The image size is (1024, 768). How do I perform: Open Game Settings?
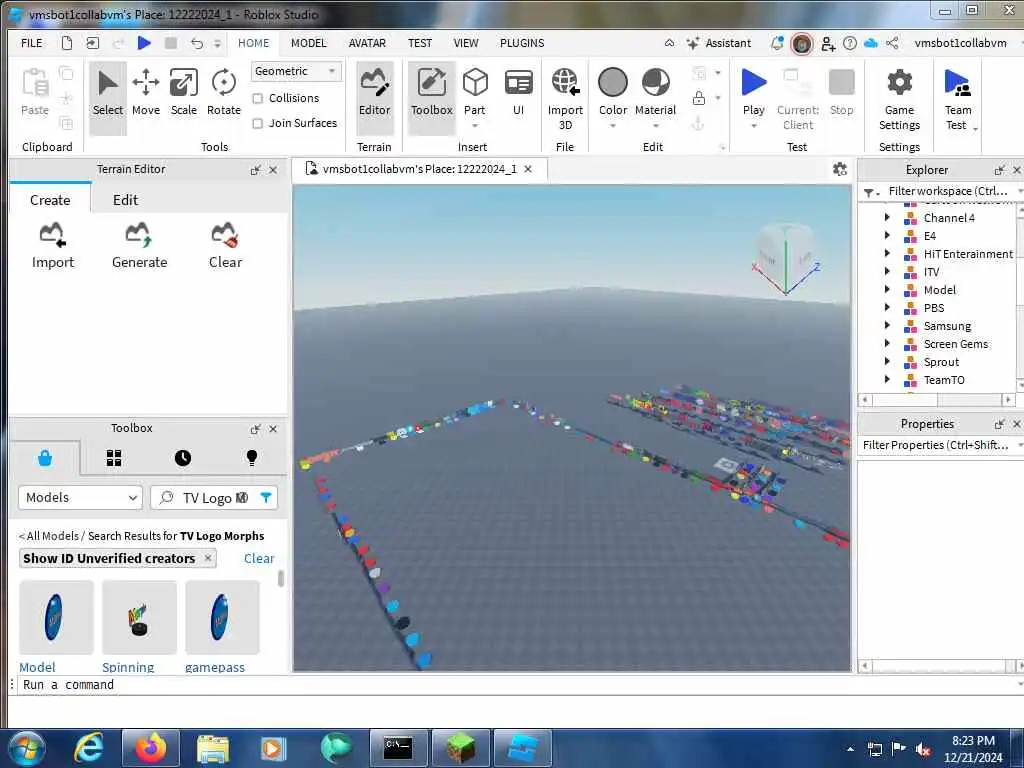899,99
